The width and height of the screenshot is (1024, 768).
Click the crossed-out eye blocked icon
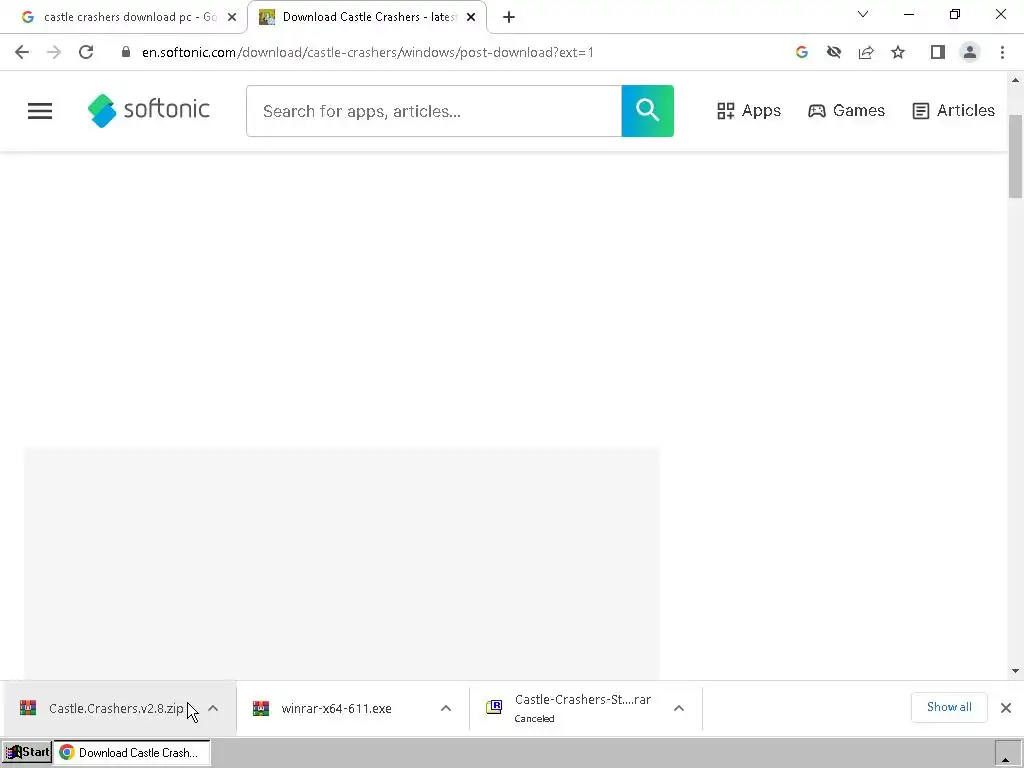tap(834, 52)
